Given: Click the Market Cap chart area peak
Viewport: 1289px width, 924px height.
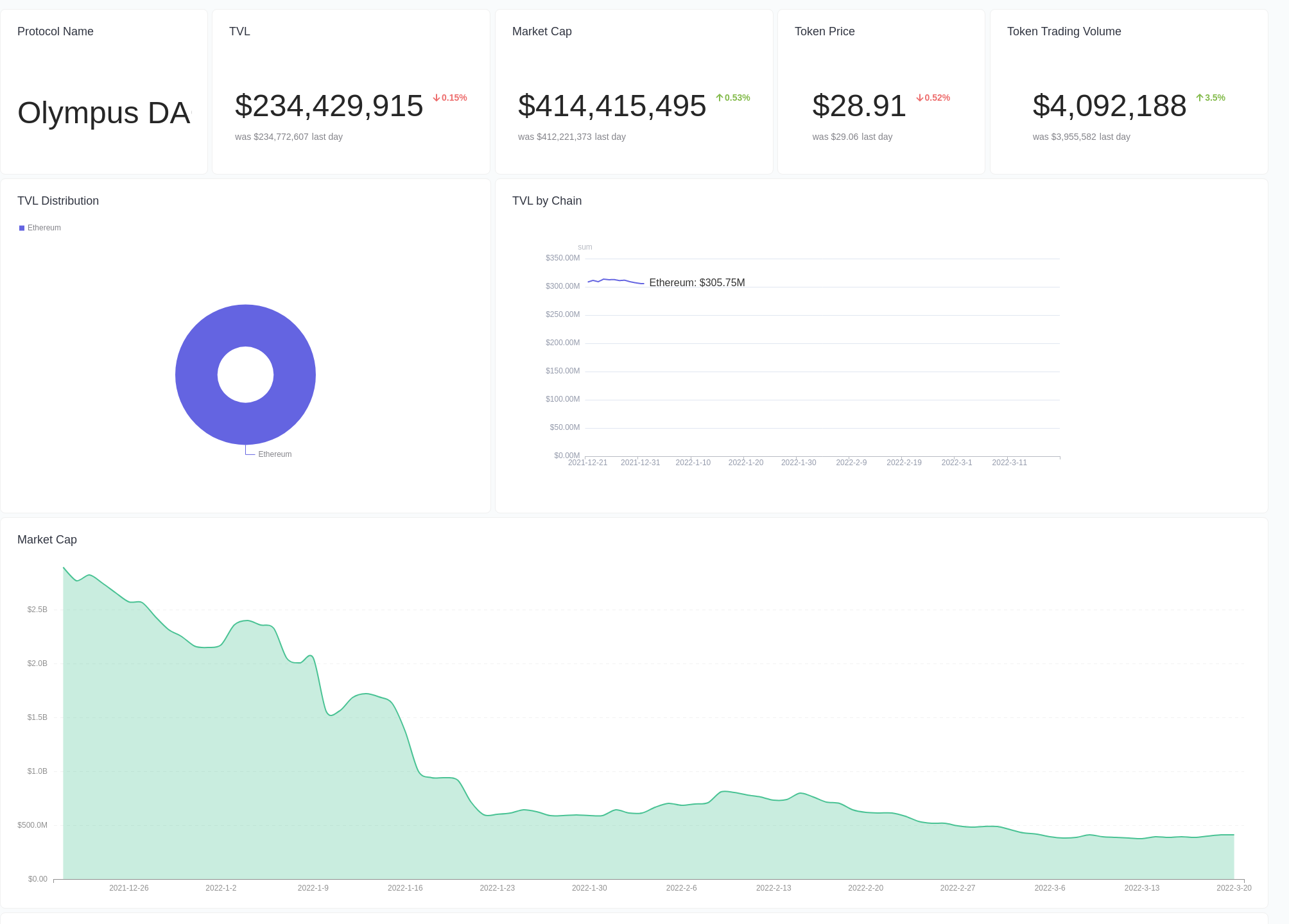Looking at the screenshot, I should click(64, 568).
